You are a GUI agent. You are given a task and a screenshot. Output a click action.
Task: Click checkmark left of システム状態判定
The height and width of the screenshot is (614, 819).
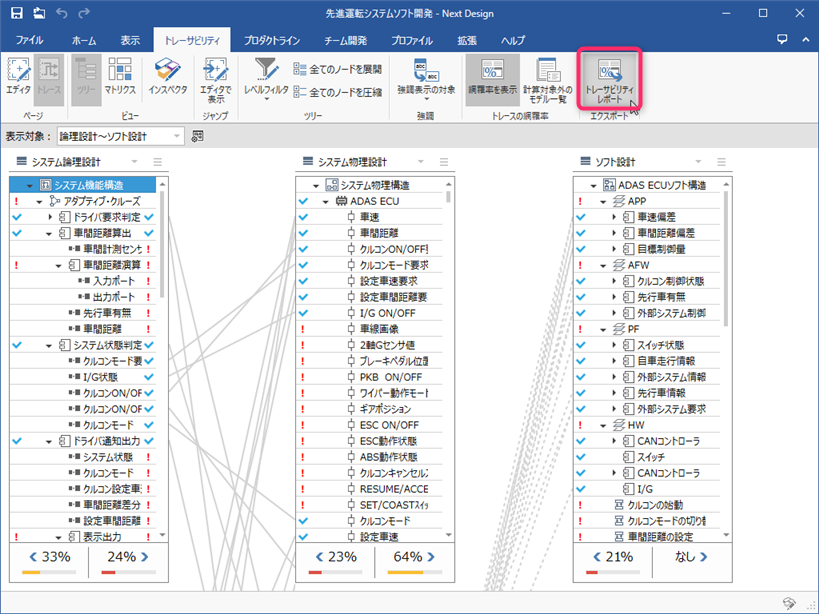(17, 345)
